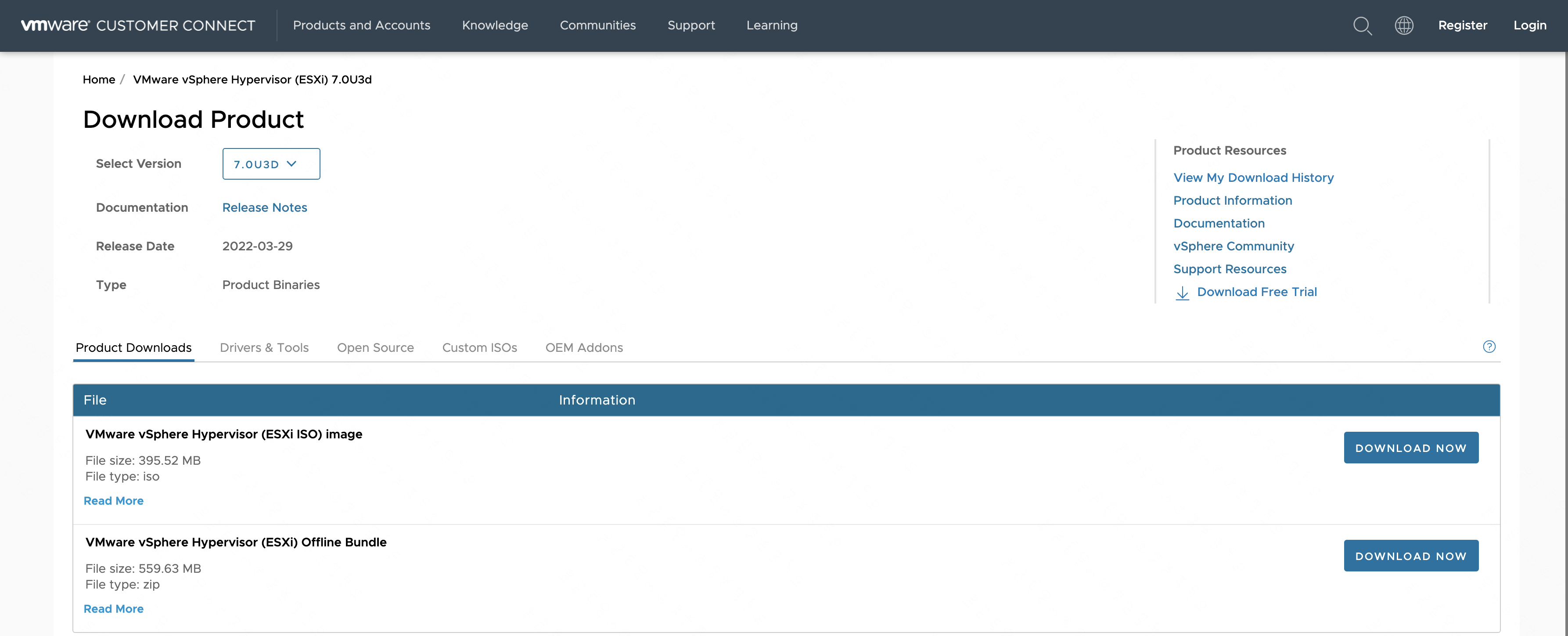Click the Release Notes documentation link
This screenshot has width=1568, height=636.
click(264, 206)
